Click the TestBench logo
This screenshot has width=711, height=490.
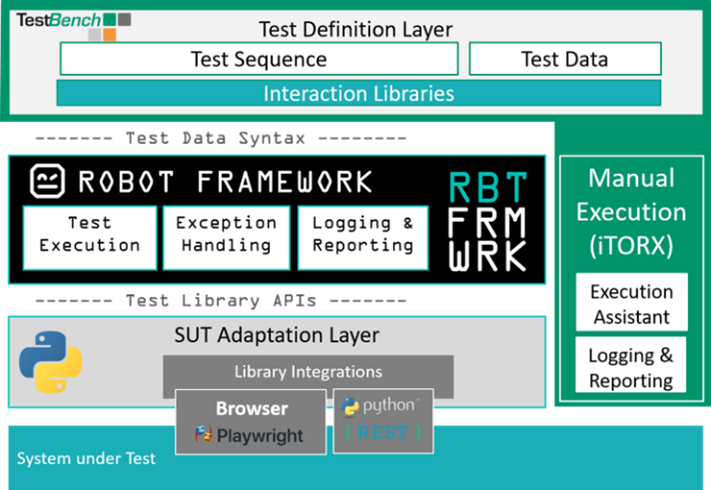pos(74,26)
